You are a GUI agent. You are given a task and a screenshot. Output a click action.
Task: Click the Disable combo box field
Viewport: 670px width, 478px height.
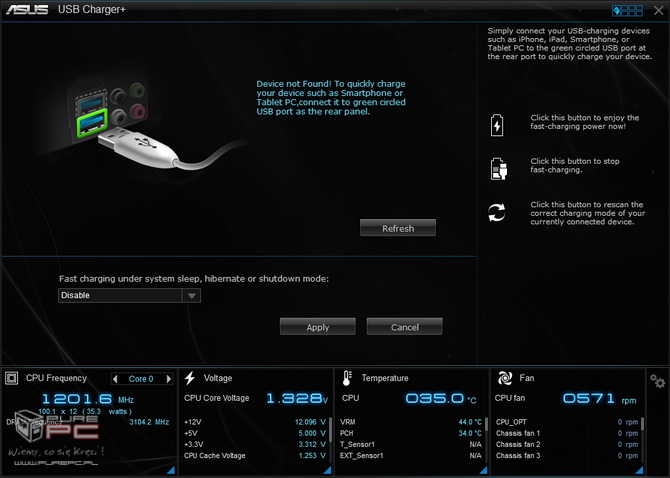(x=129, y=296)
